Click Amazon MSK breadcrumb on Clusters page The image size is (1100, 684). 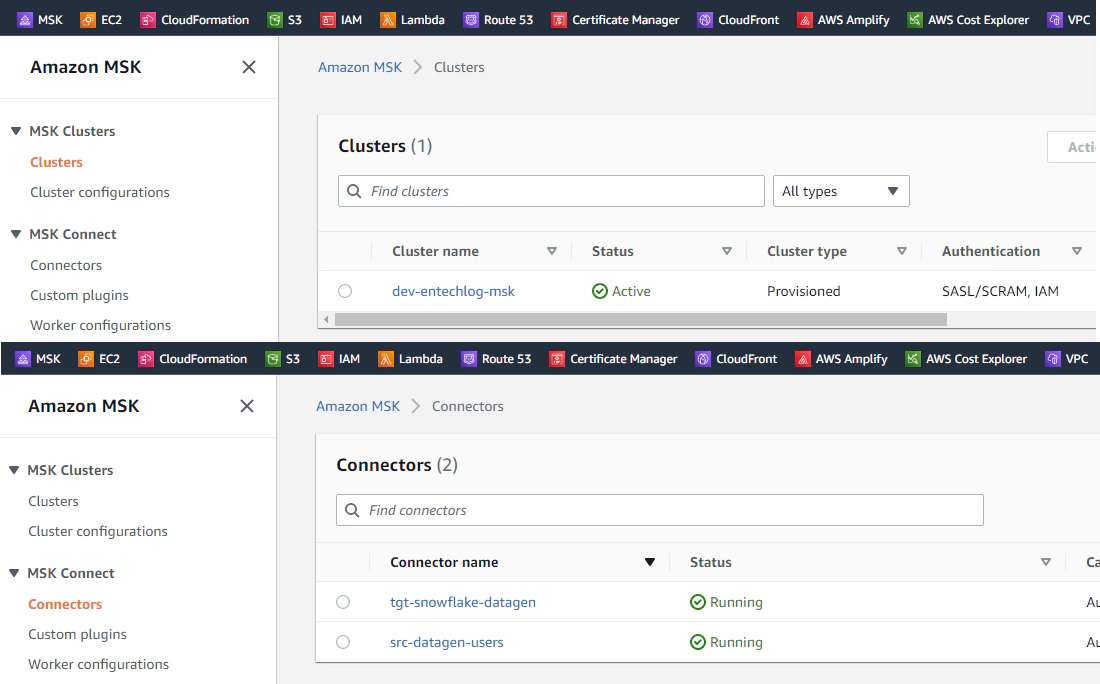360,67
